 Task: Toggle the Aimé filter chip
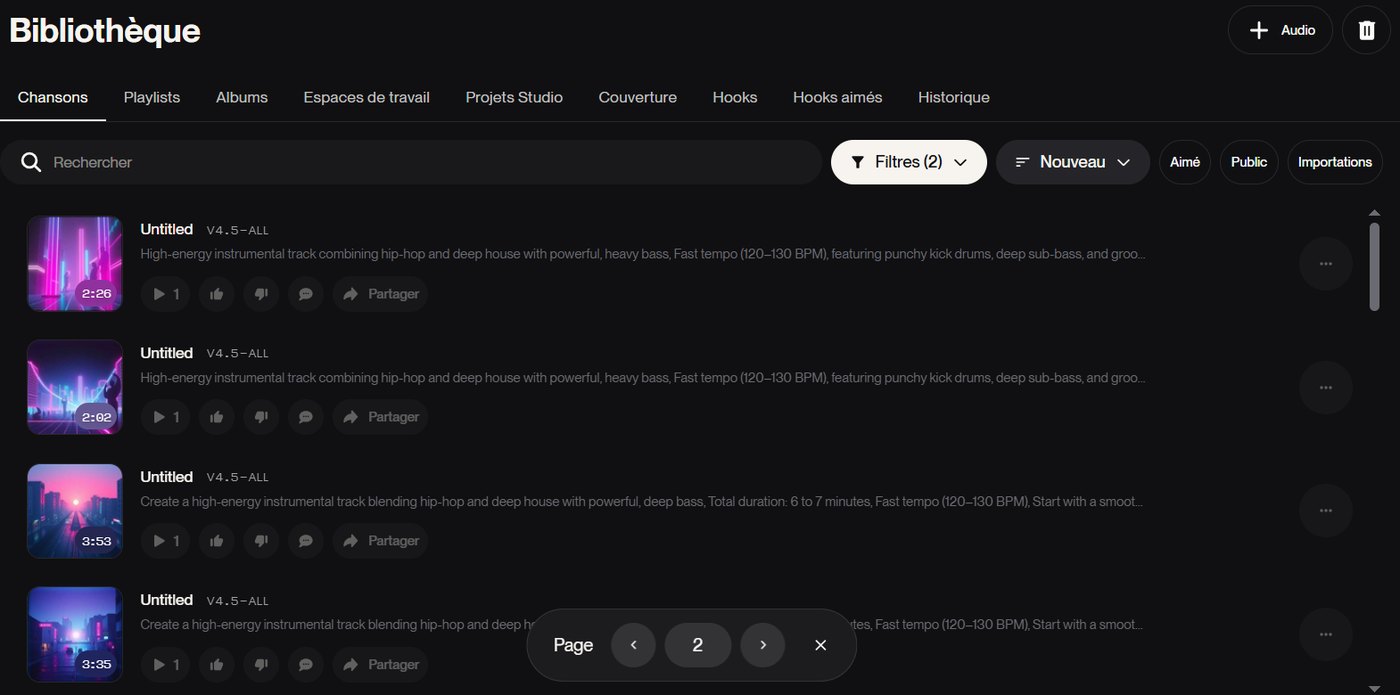click(x=1185, y=162)
